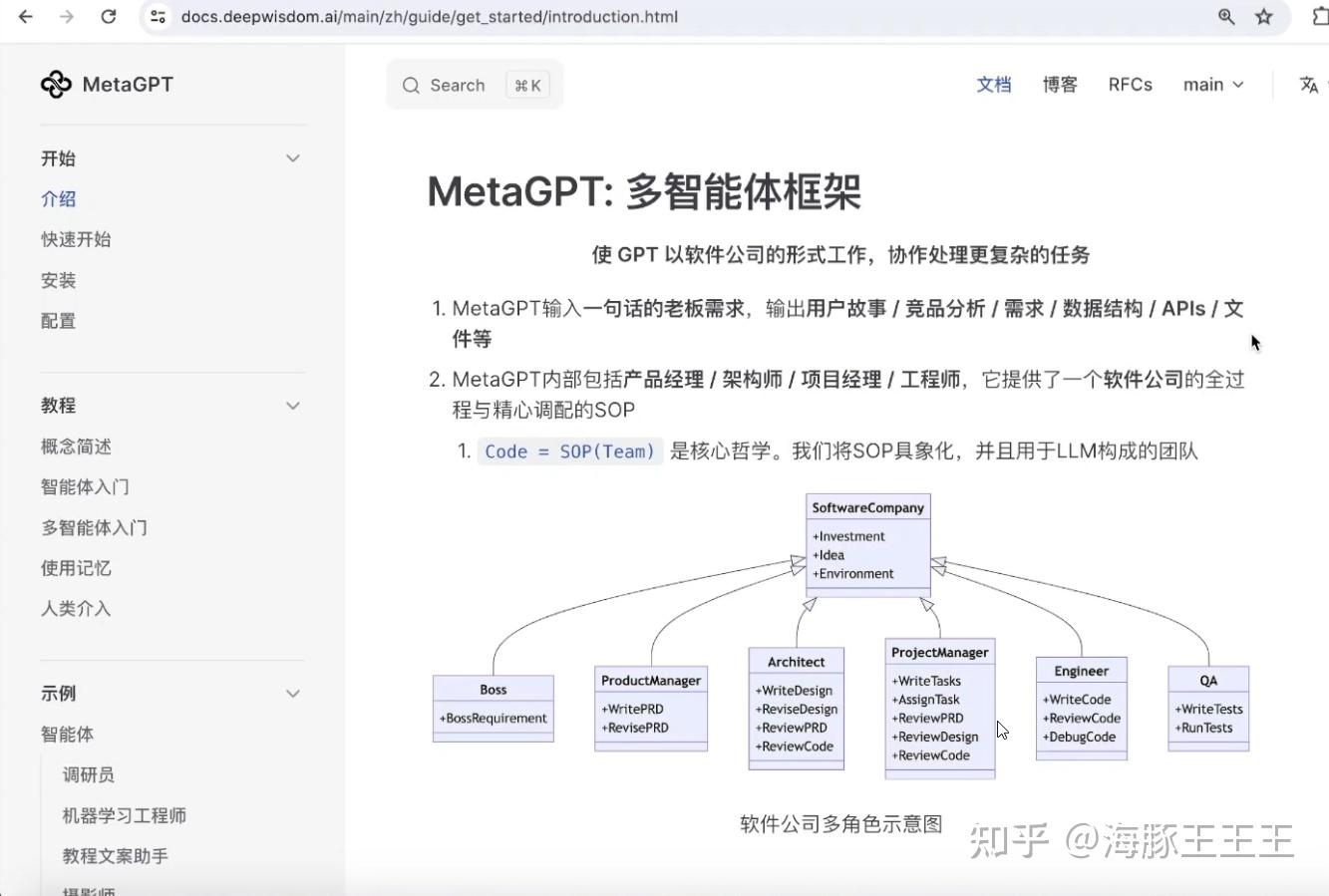Open the RFCs page
This screenshot has width=1329, height=896.
pyautogui.click(x=1130, y=85)
